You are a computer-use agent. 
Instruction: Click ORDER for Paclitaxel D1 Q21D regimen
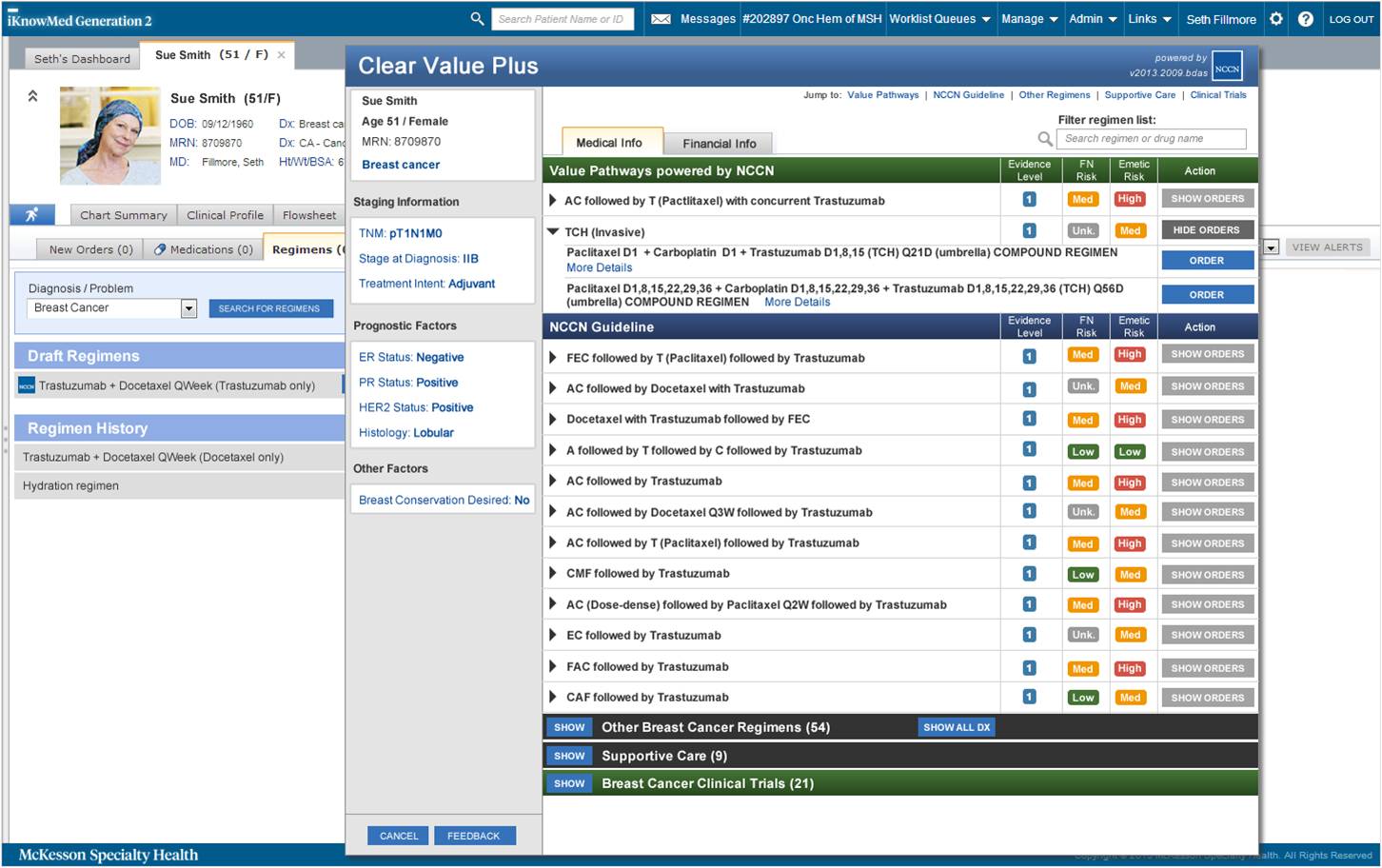tap(1207, 260)
